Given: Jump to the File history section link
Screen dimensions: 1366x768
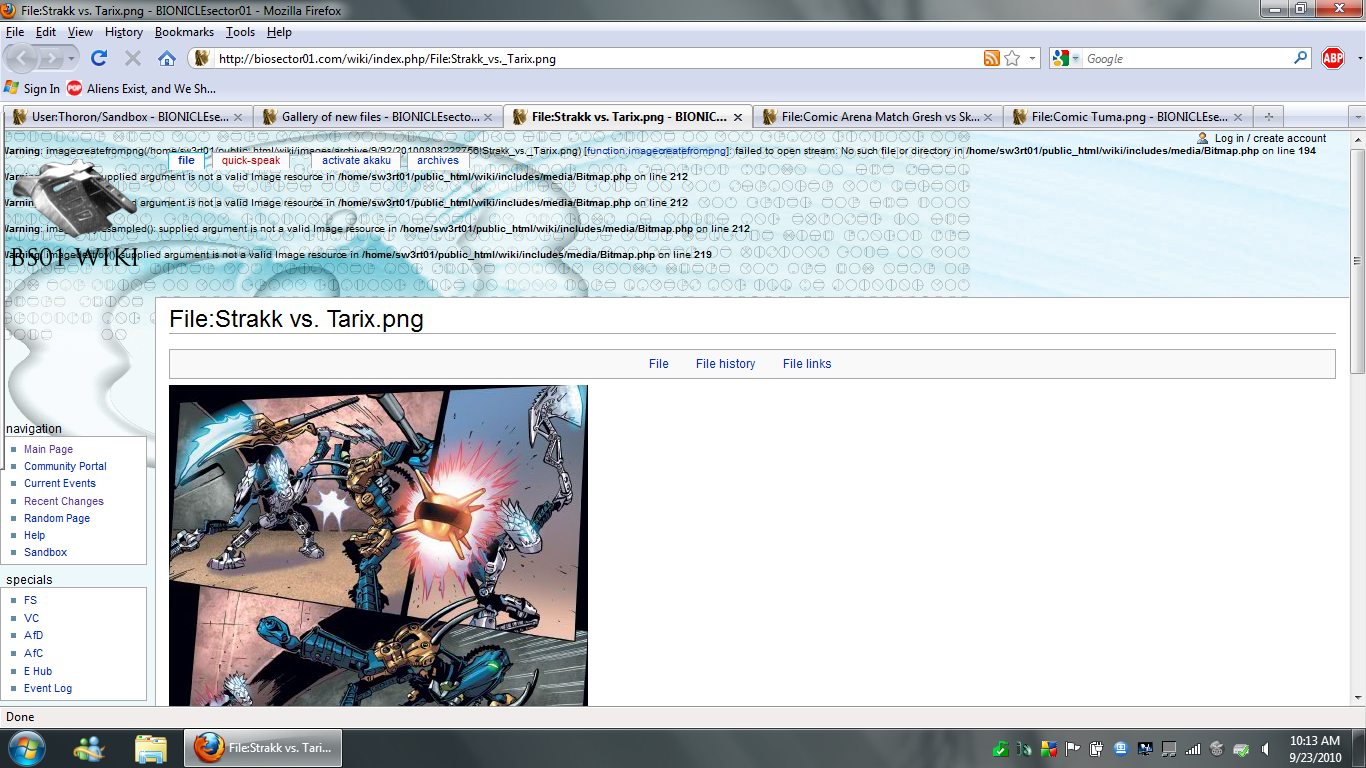Looking at the screenshot, I should (x=725, y=364).
